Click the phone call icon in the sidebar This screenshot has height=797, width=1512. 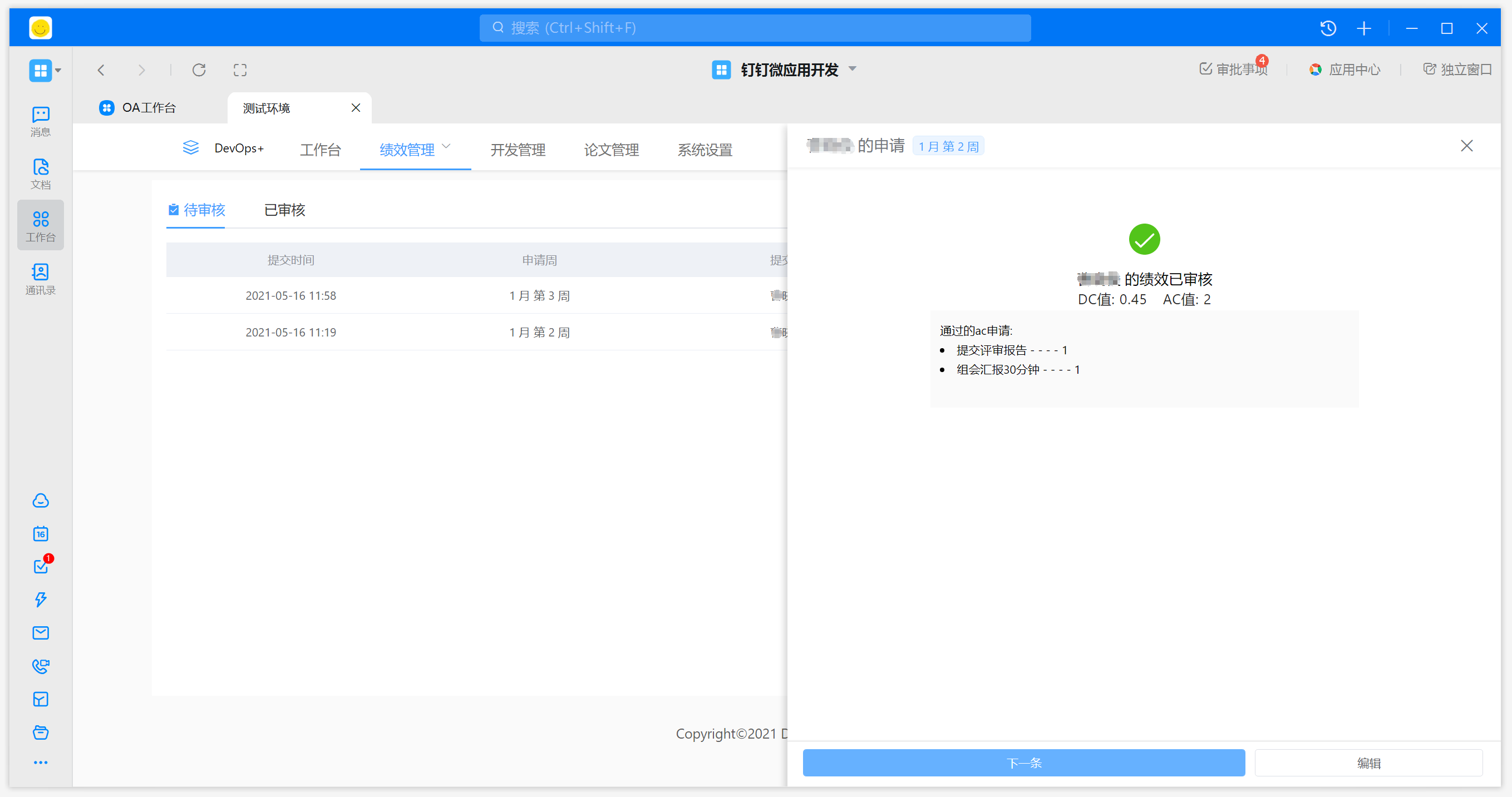(x=41, y=666)
